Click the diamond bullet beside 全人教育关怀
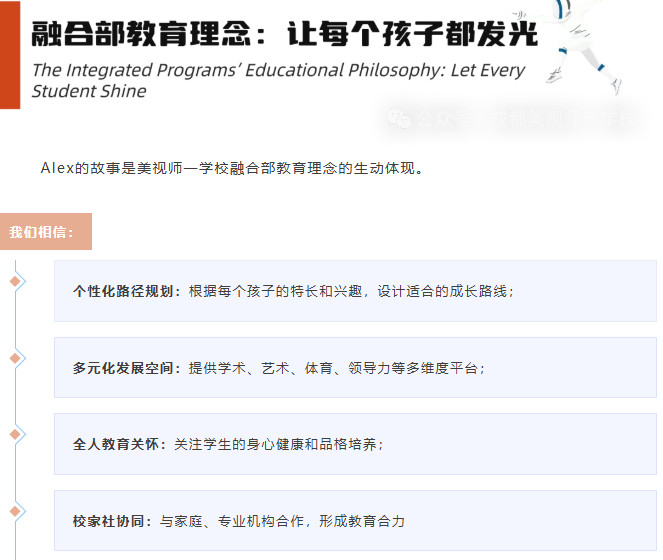The width and height of the screenshot is (663, 560). coord(15,433)
